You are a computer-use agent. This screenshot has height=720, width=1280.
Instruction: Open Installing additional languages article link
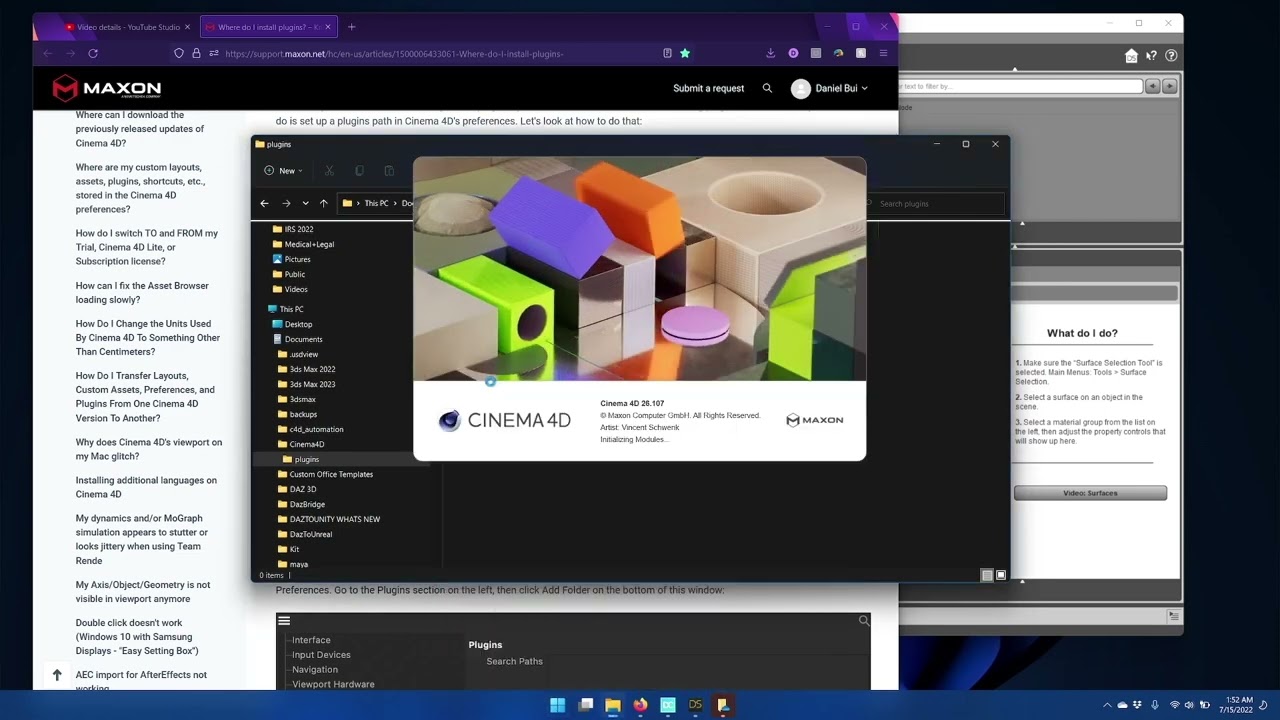pos(146,487)
